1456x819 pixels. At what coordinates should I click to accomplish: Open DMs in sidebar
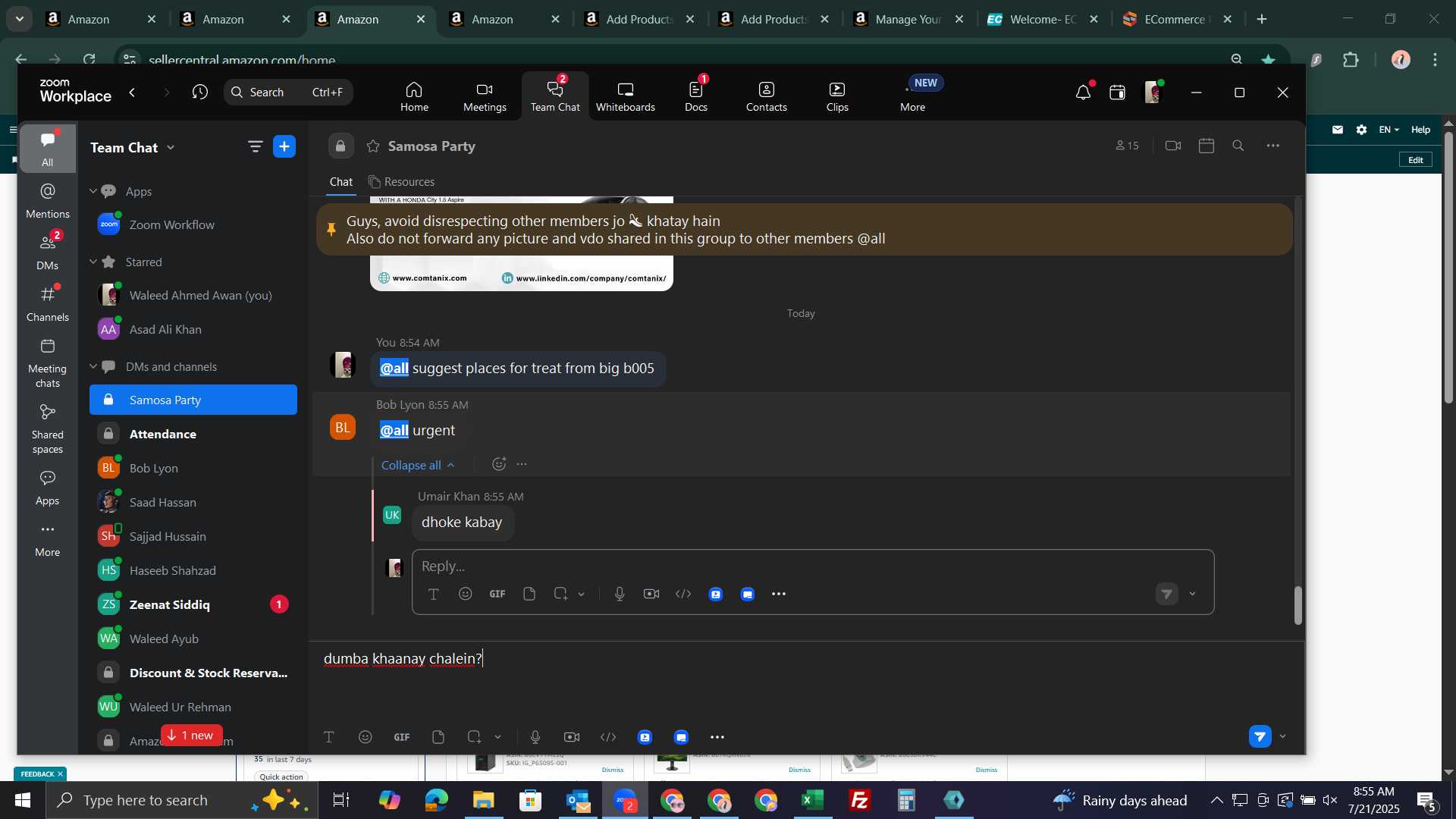point(47,253)
